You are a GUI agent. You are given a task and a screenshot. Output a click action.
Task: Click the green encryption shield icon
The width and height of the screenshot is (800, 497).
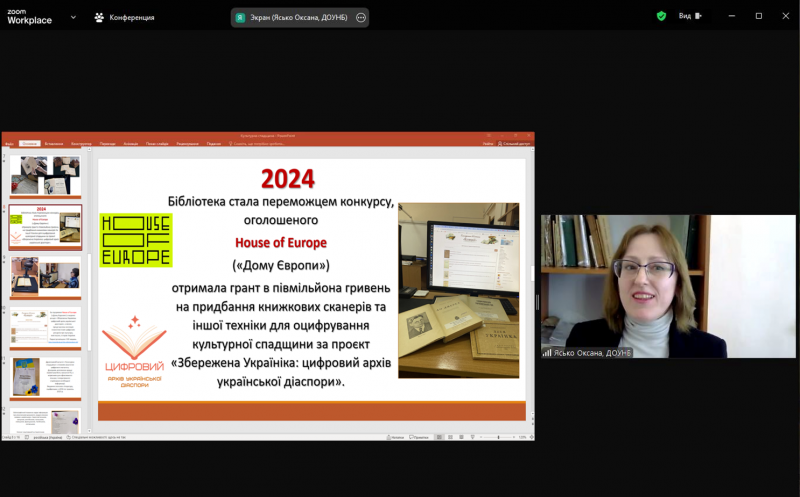point(661,16)
